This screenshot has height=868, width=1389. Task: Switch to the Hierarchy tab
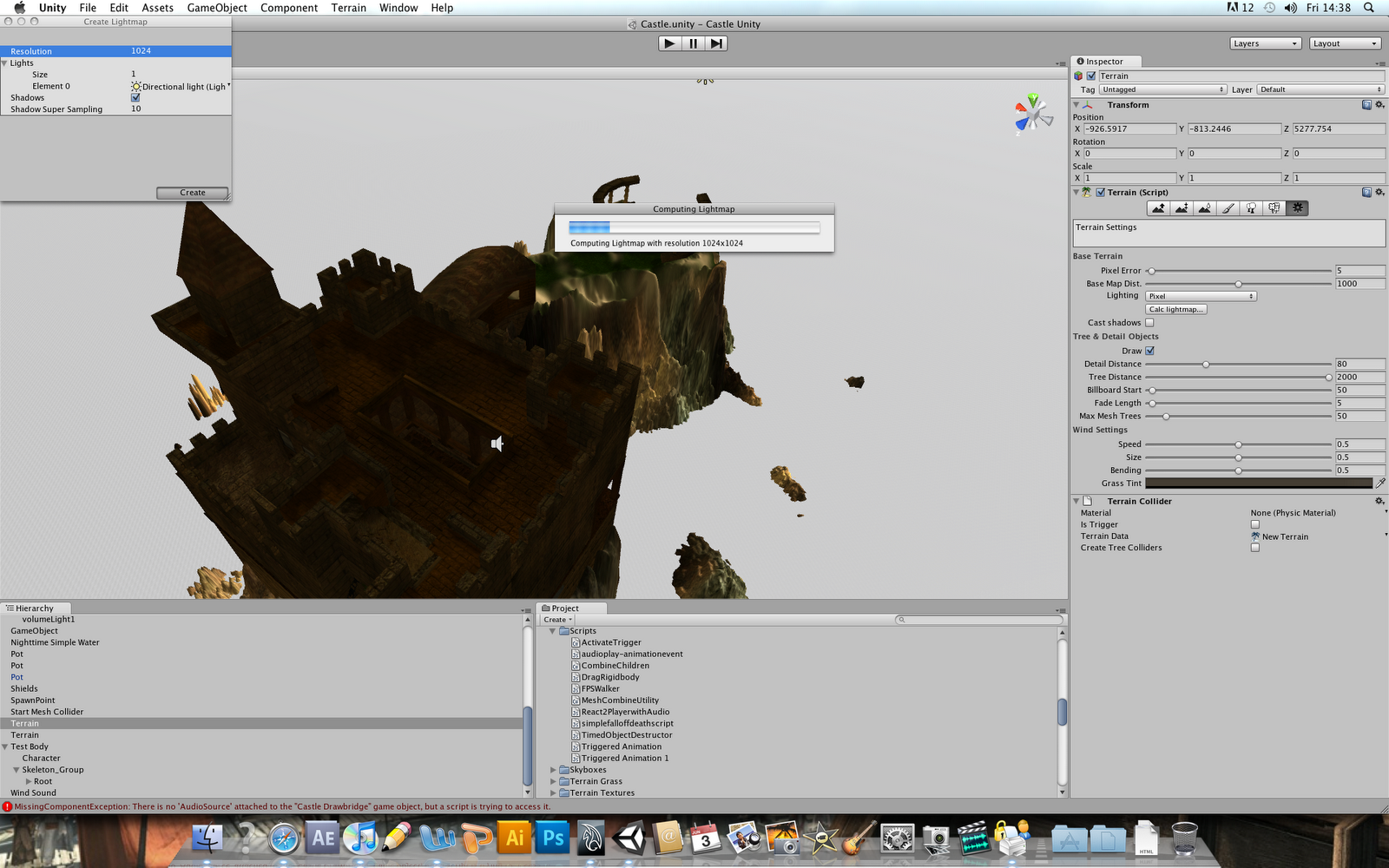click(x=35, y=608)
